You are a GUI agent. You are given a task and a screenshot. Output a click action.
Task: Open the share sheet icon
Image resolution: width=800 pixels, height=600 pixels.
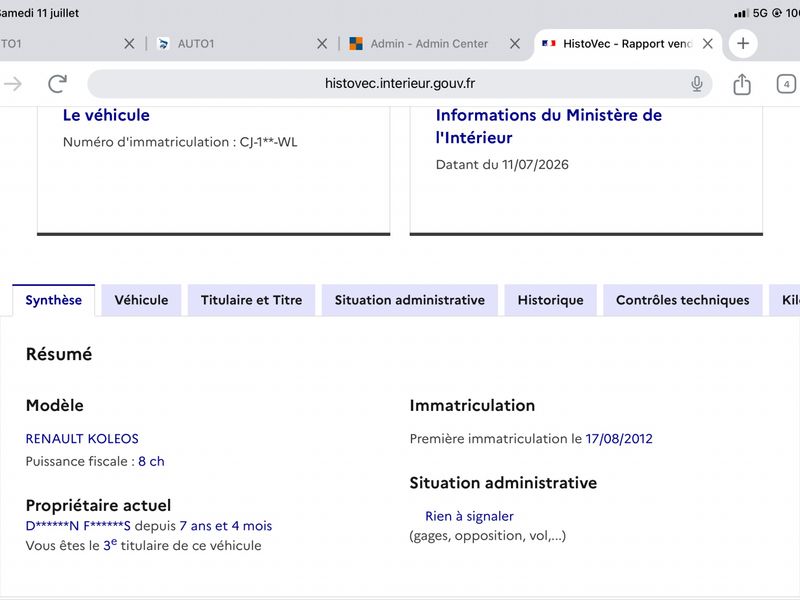(x=742, y=84)
